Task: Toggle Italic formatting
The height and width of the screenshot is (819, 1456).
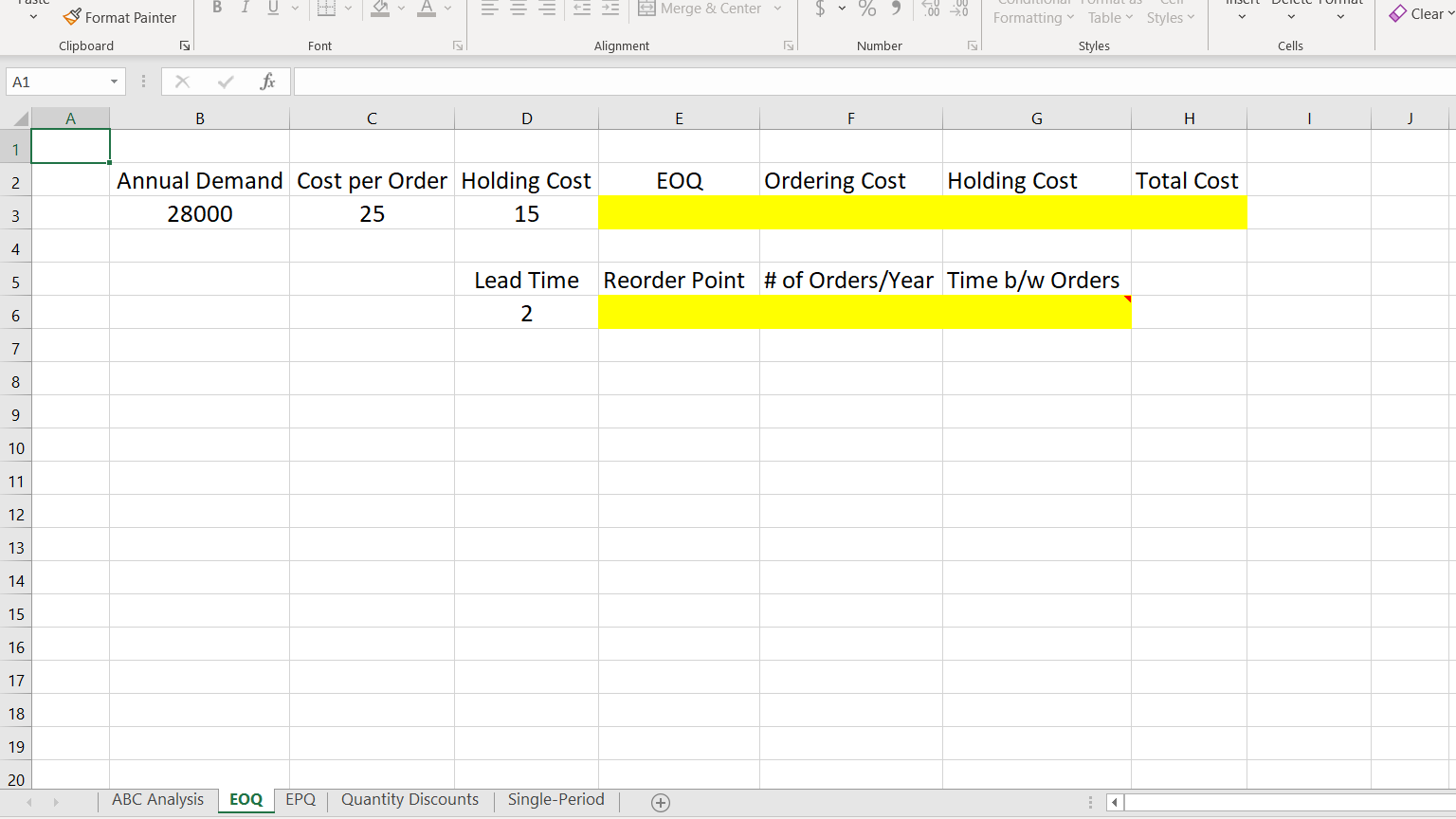Action: (x=245, y=7)
